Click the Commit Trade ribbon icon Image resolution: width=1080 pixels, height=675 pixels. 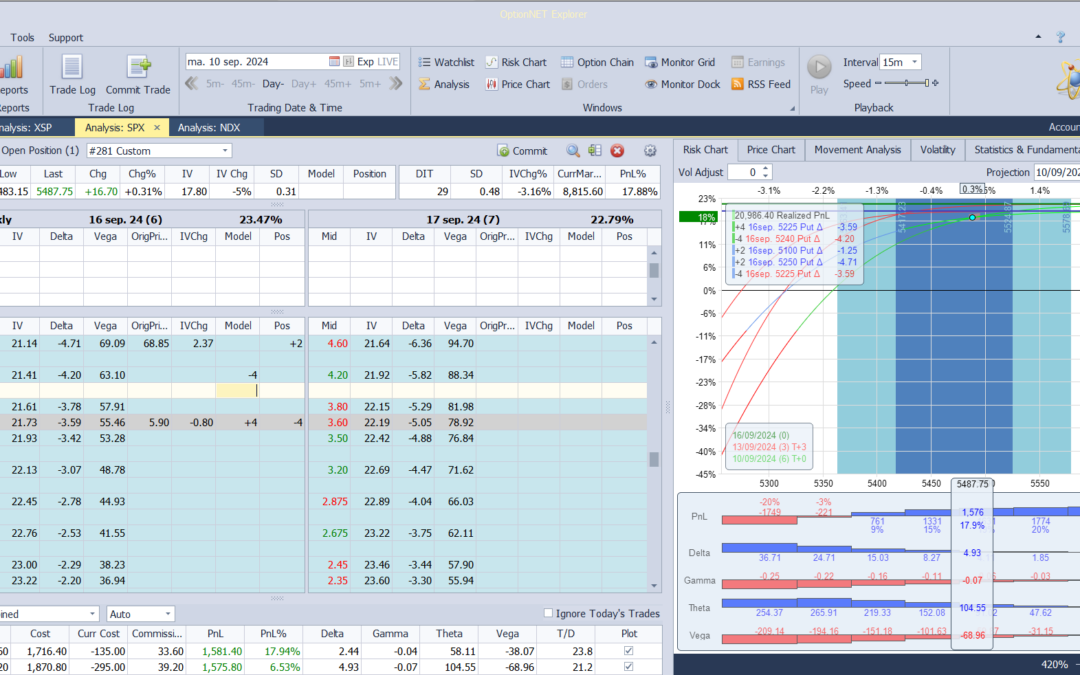click(x=138, y=76)
